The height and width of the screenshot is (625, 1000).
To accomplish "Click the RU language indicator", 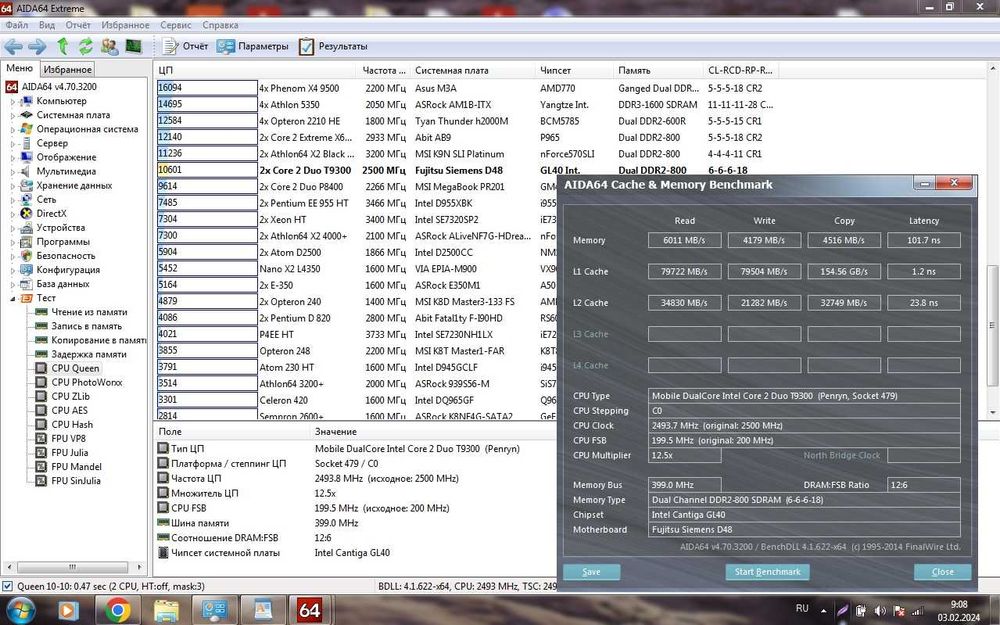I will coord(802,608).
